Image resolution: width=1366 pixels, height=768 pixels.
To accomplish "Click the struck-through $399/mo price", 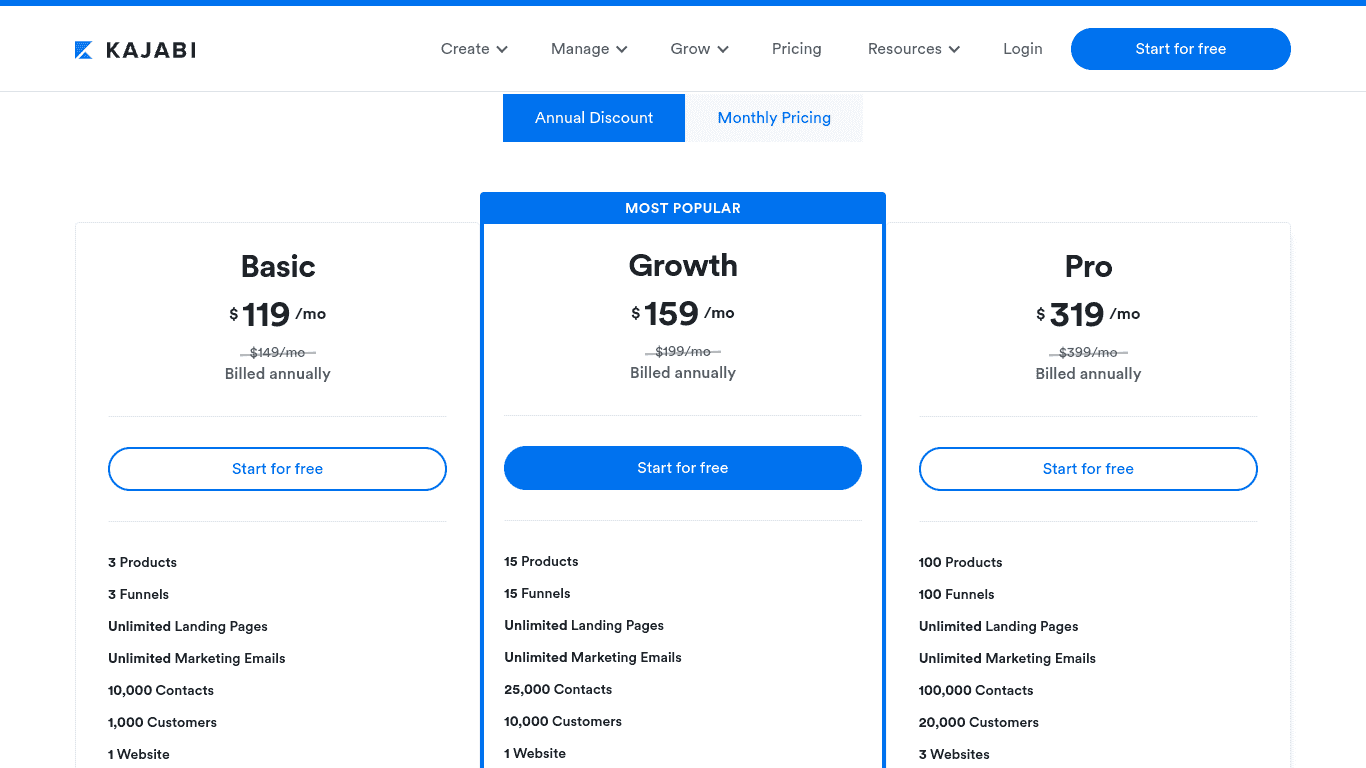I will pyautogui.click(x=1088, y=352).
